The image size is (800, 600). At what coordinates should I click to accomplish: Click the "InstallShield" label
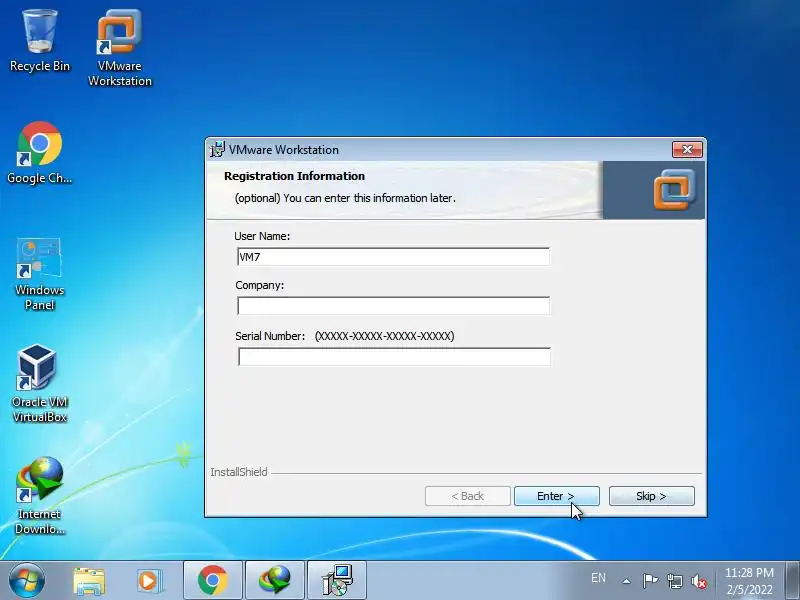239,472
